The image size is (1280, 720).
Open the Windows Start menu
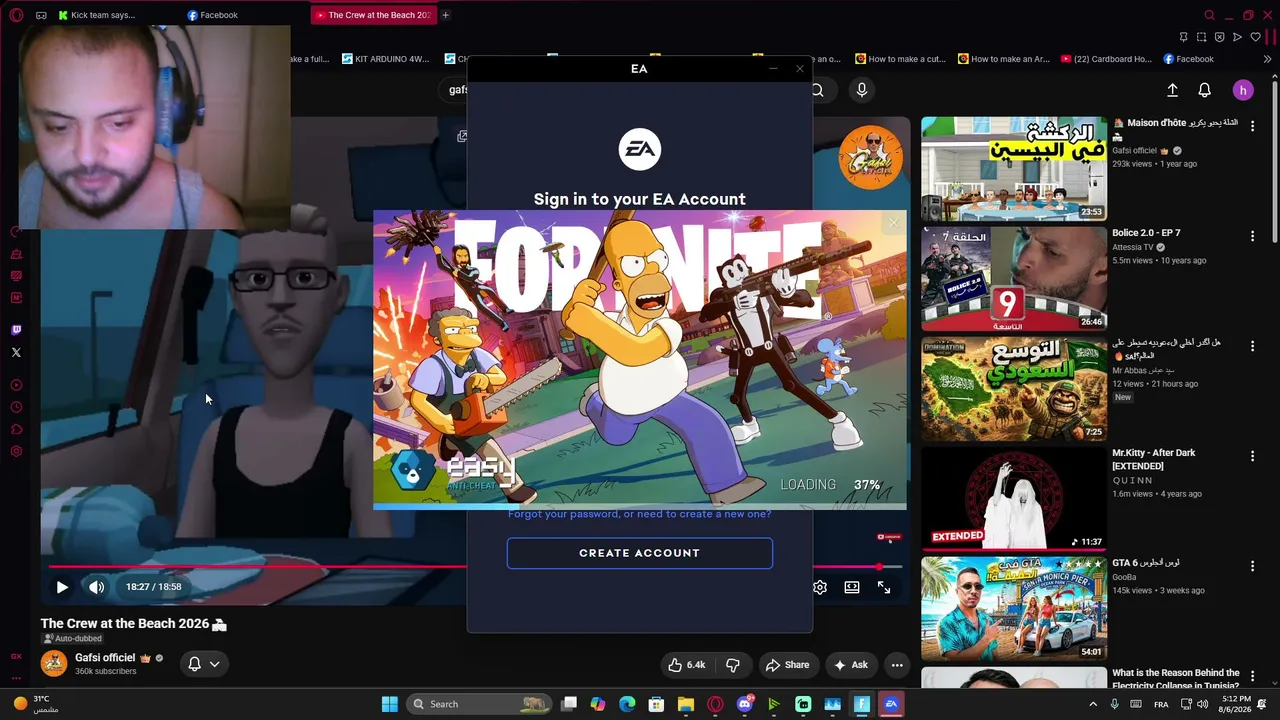tap(390, 704)
